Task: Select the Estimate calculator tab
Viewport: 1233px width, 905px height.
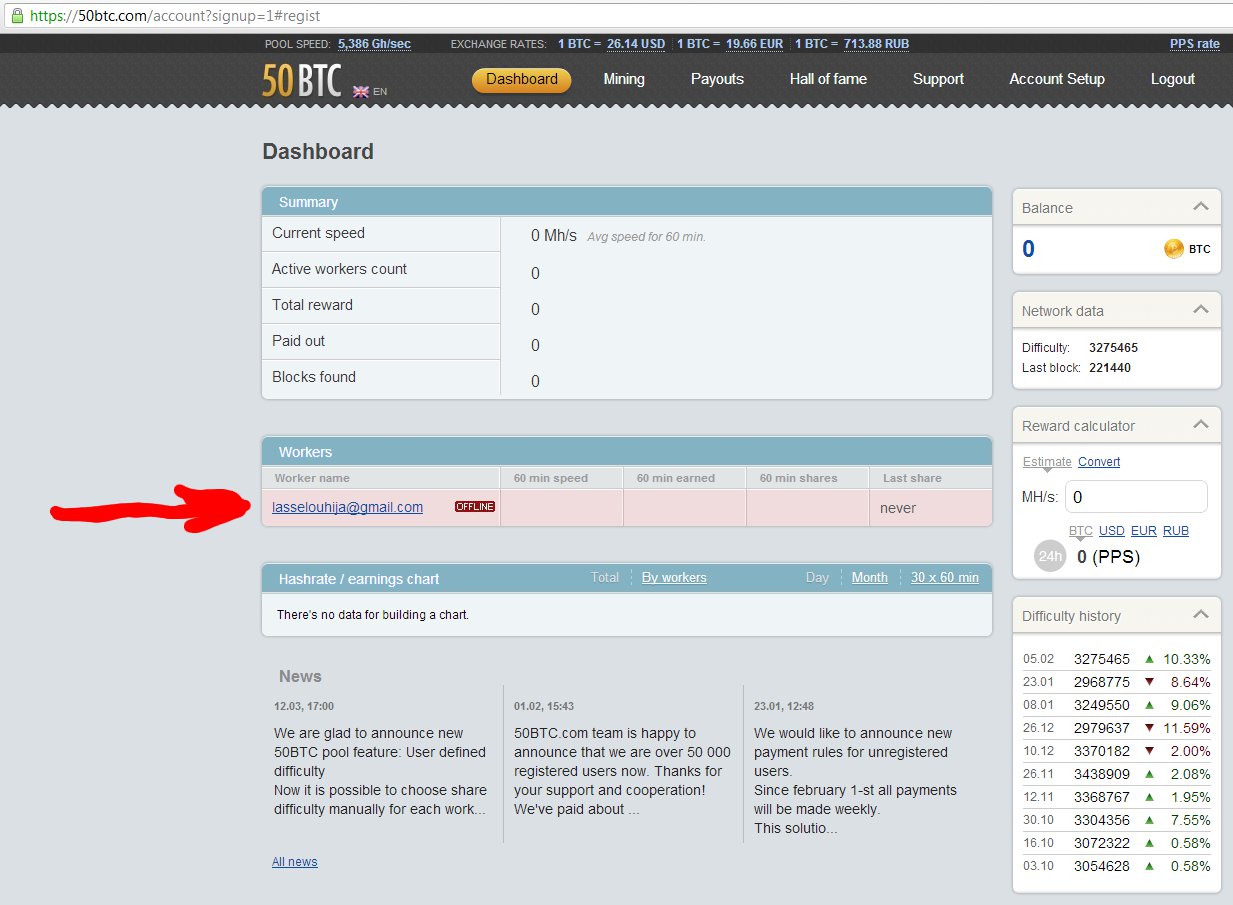Action: click(1047, 461)
